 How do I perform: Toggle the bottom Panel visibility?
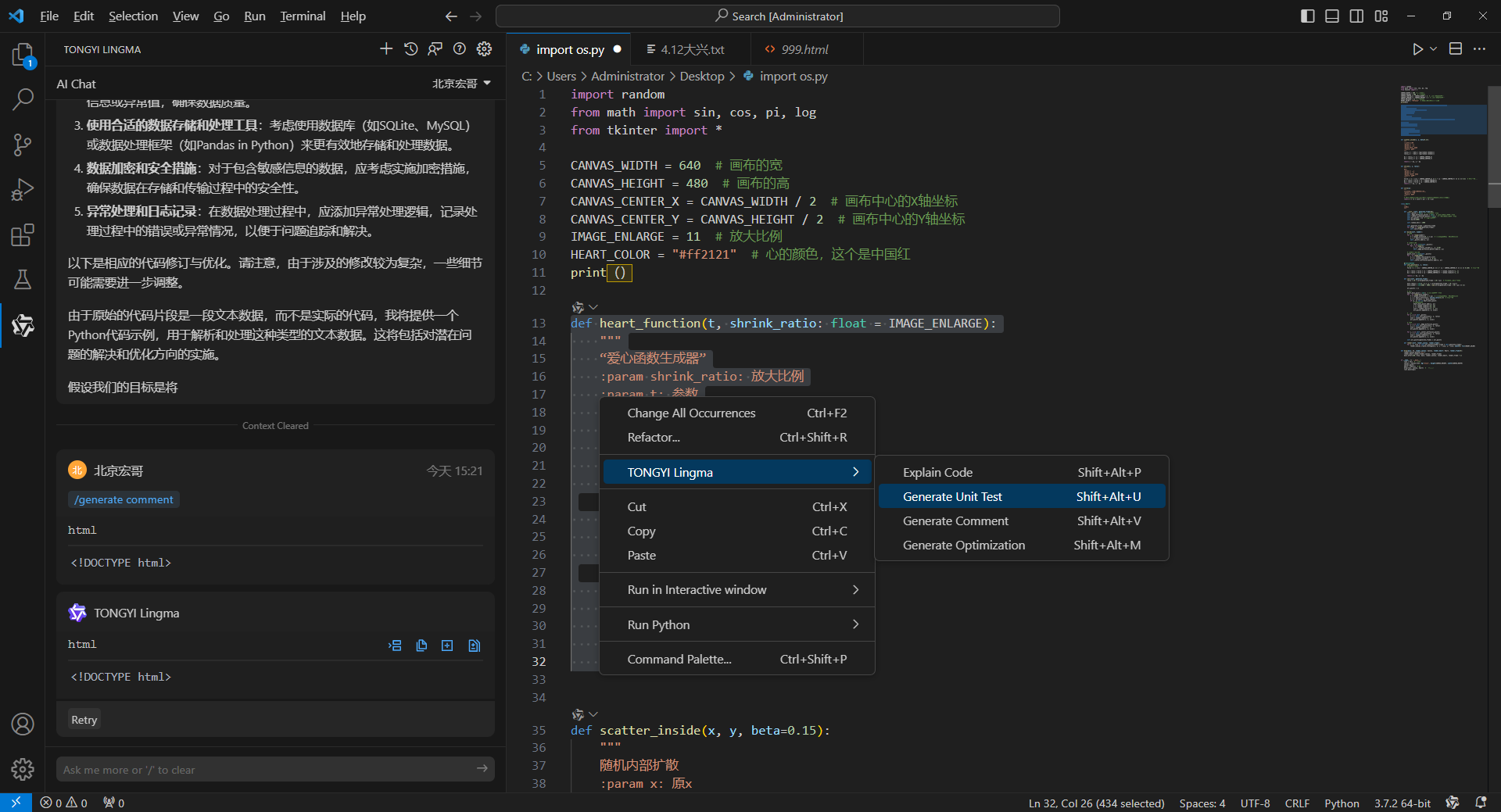tap(1332, 16)
